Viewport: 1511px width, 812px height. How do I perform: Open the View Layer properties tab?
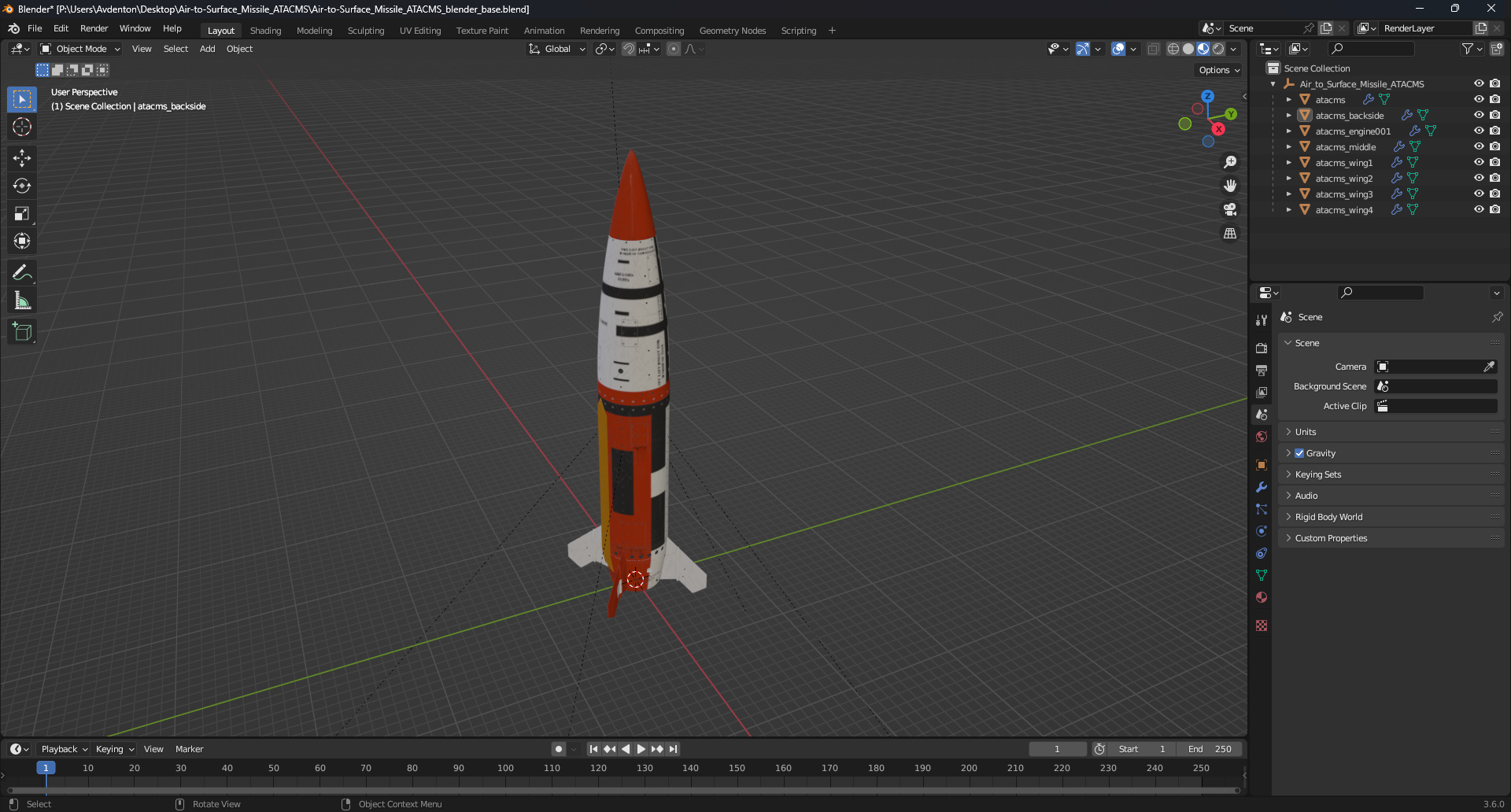coord(1262,392)
